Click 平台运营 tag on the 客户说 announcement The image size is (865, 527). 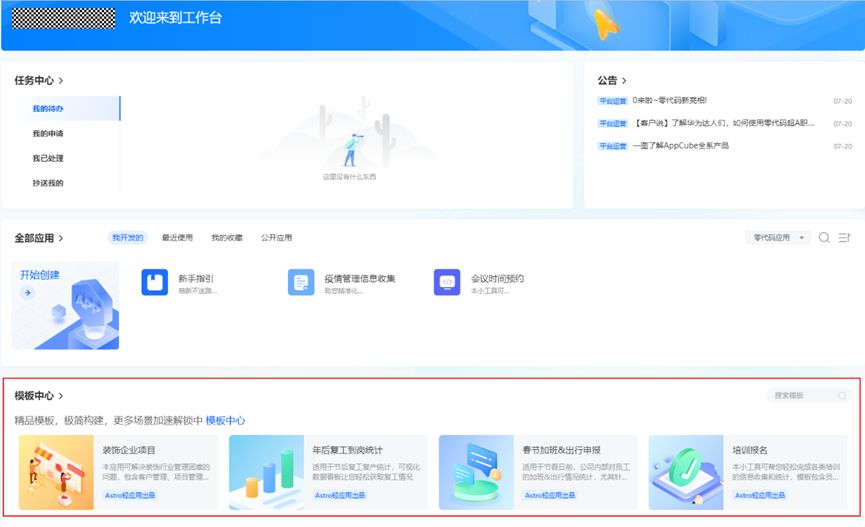pos(613,124)
